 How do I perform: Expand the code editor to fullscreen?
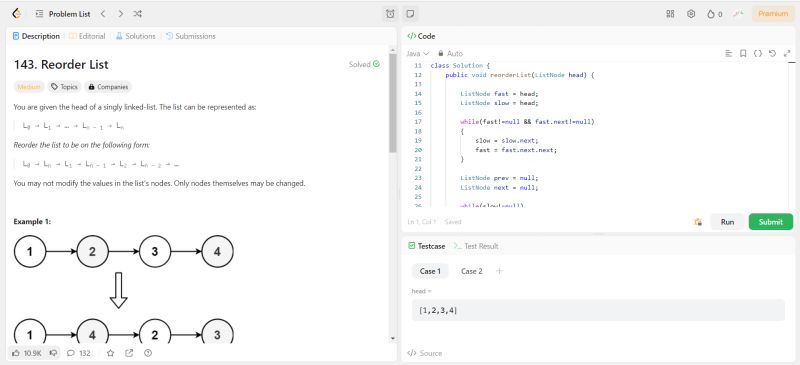[x=787, y=53]
